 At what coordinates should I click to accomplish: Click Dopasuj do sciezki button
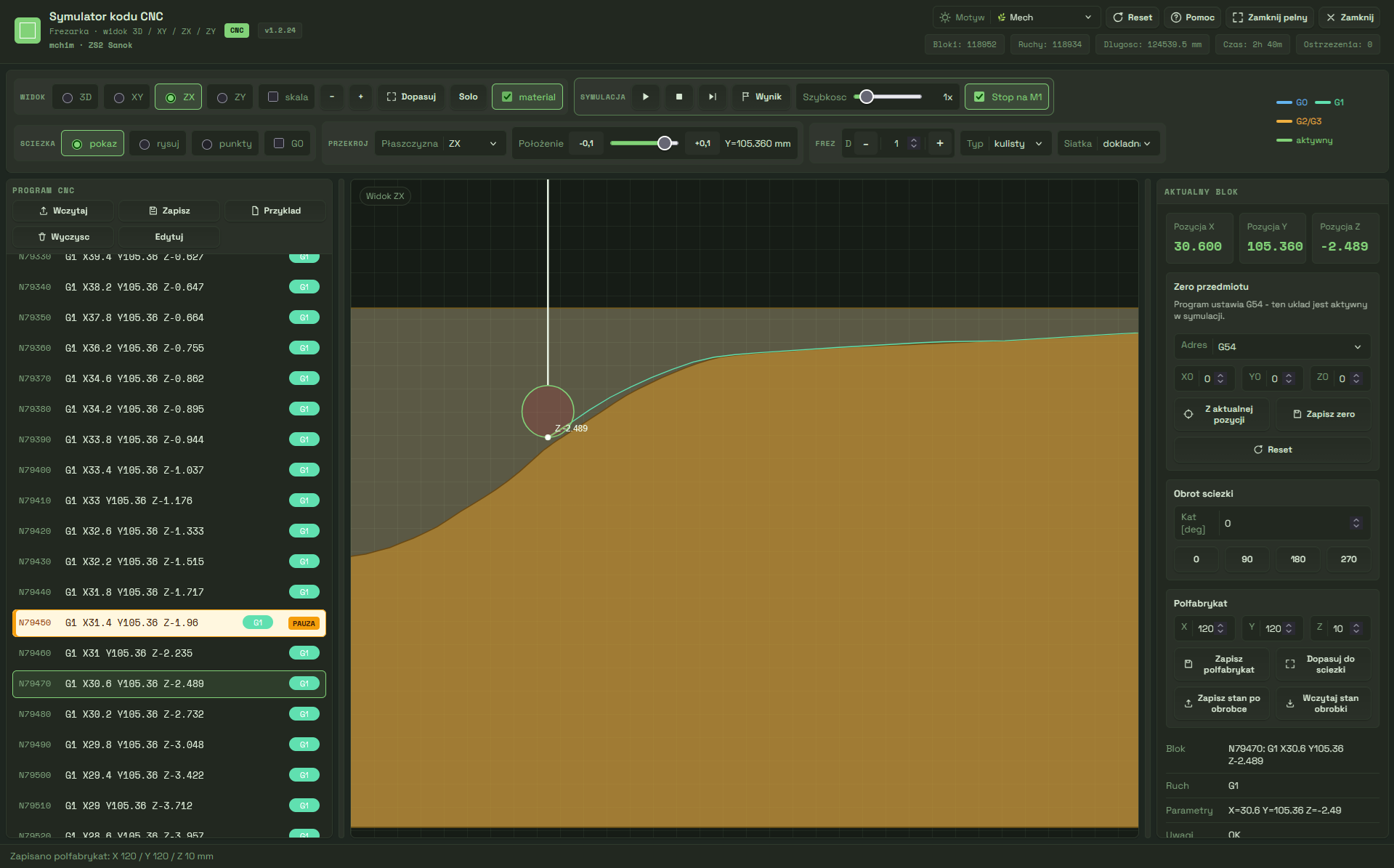[x=1324, y=664]
